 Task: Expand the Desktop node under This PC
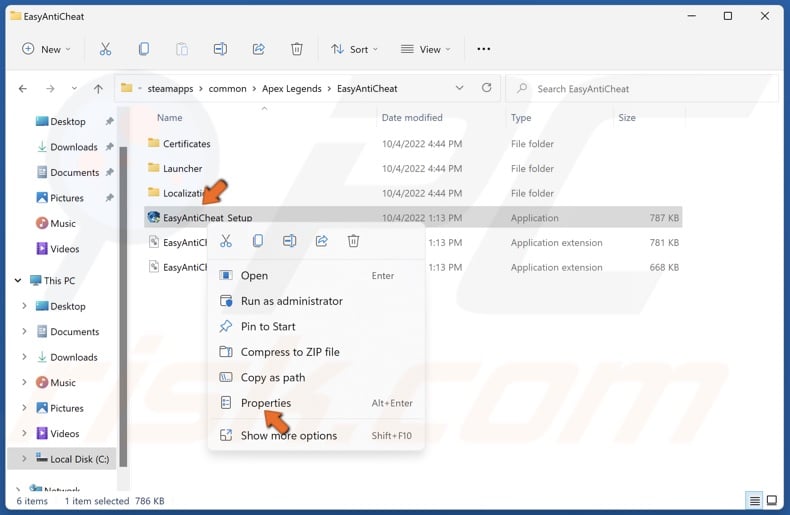24,306
